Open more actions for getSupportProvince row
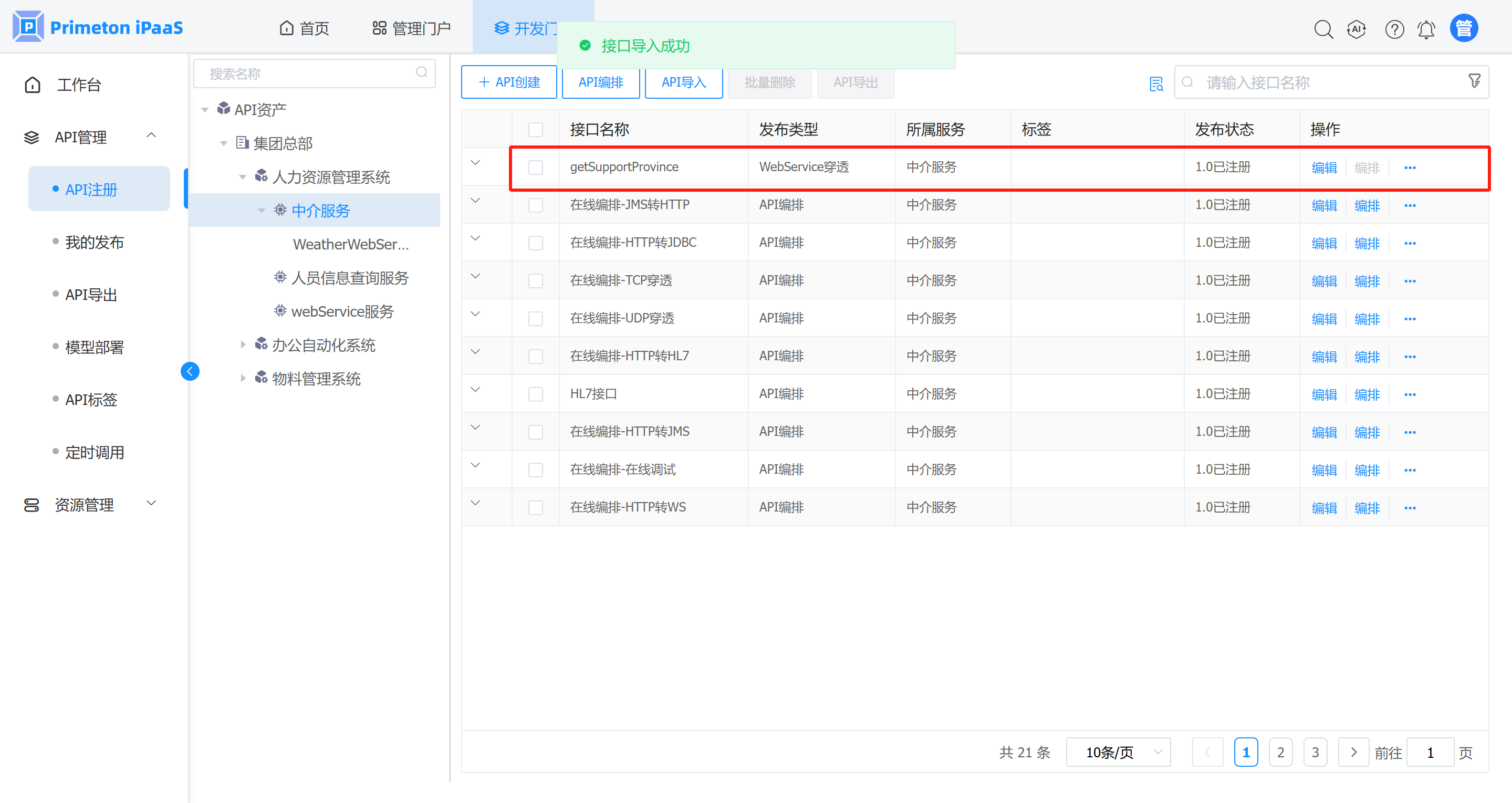 point(1410,168)
